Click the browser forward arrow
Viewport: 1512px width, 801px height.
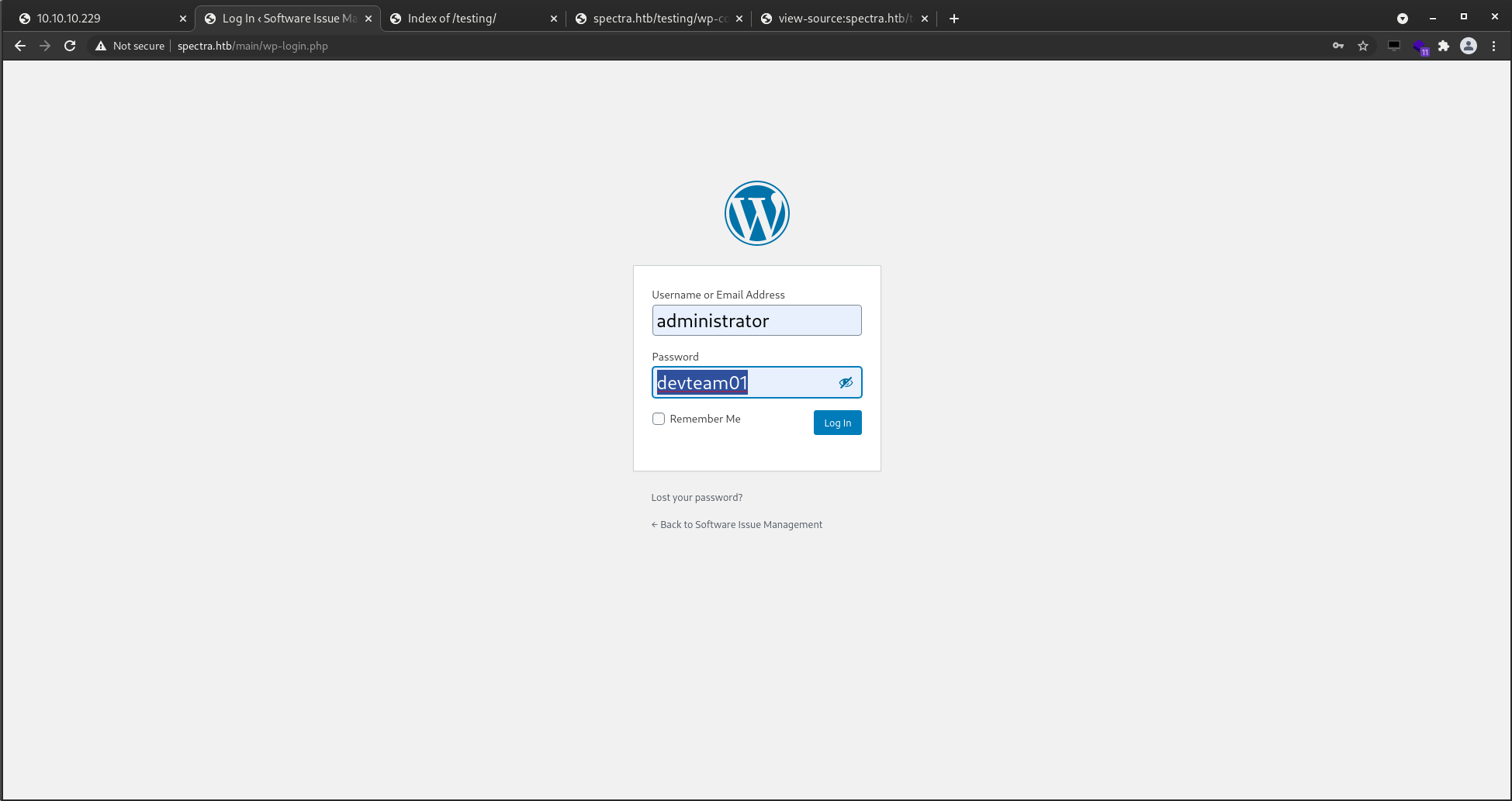(45, 46)
